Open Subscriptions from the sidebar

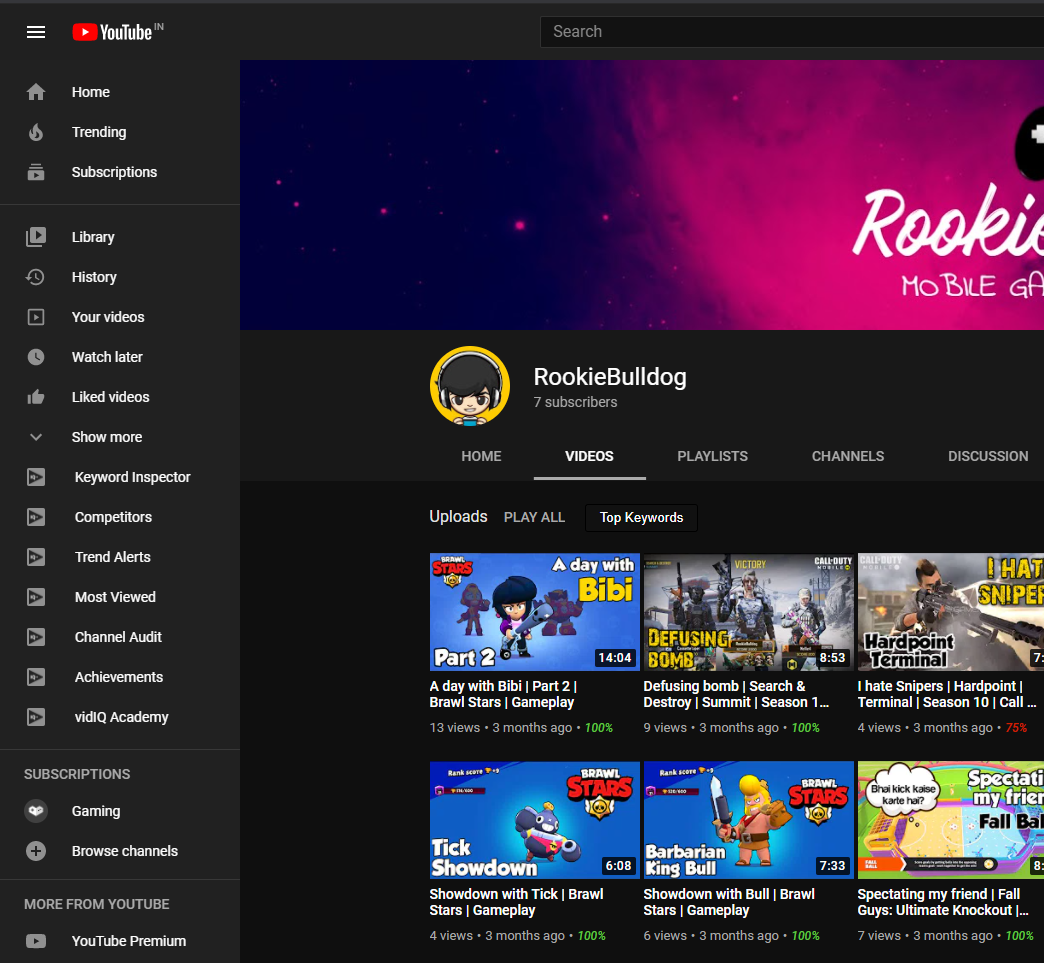pos(114,171)
